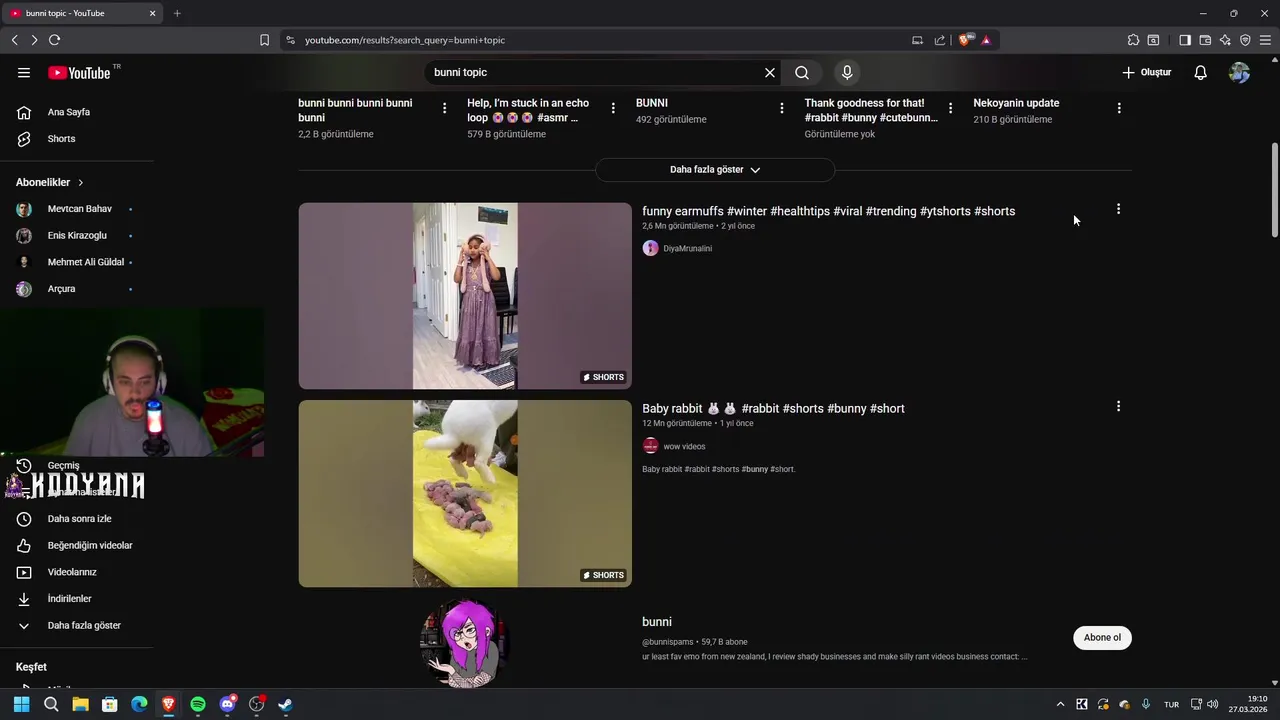The image size is (1280, 720).
Task: Run search with the magnifier button
Action: (802, 72)
